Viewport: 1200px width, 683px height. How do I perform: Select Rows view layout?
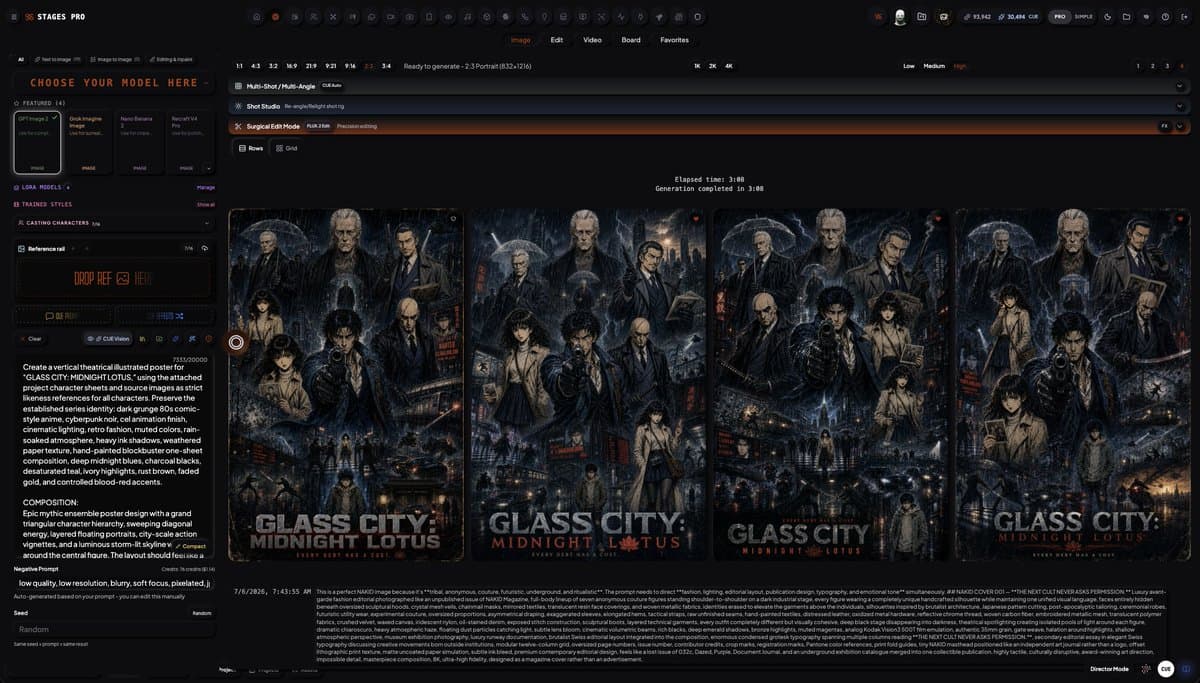[250, 148]
